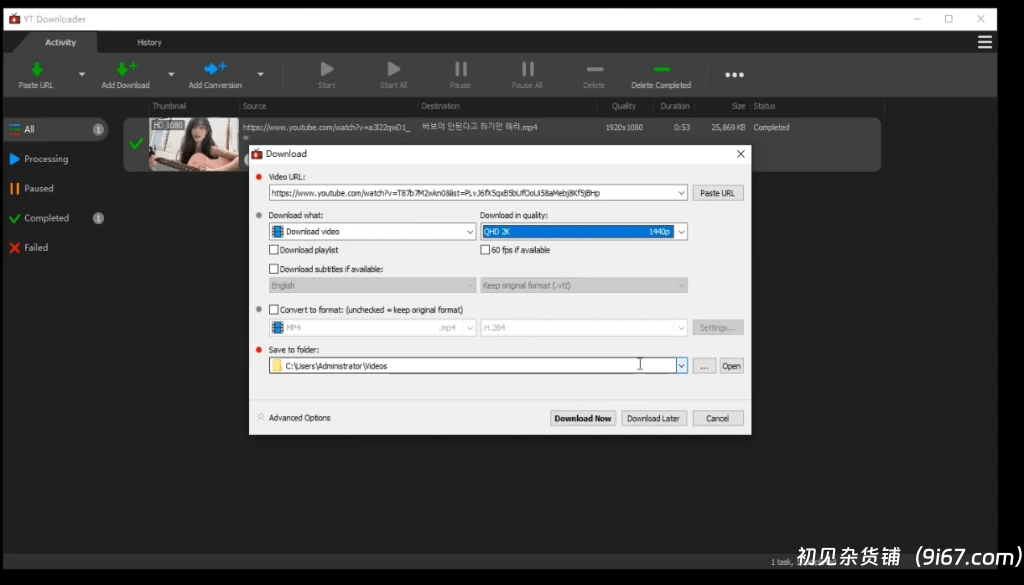This screenshot has width=1024, height=585.
Task: Open the hamburger main menu icon
Action: tap(985, 42)
